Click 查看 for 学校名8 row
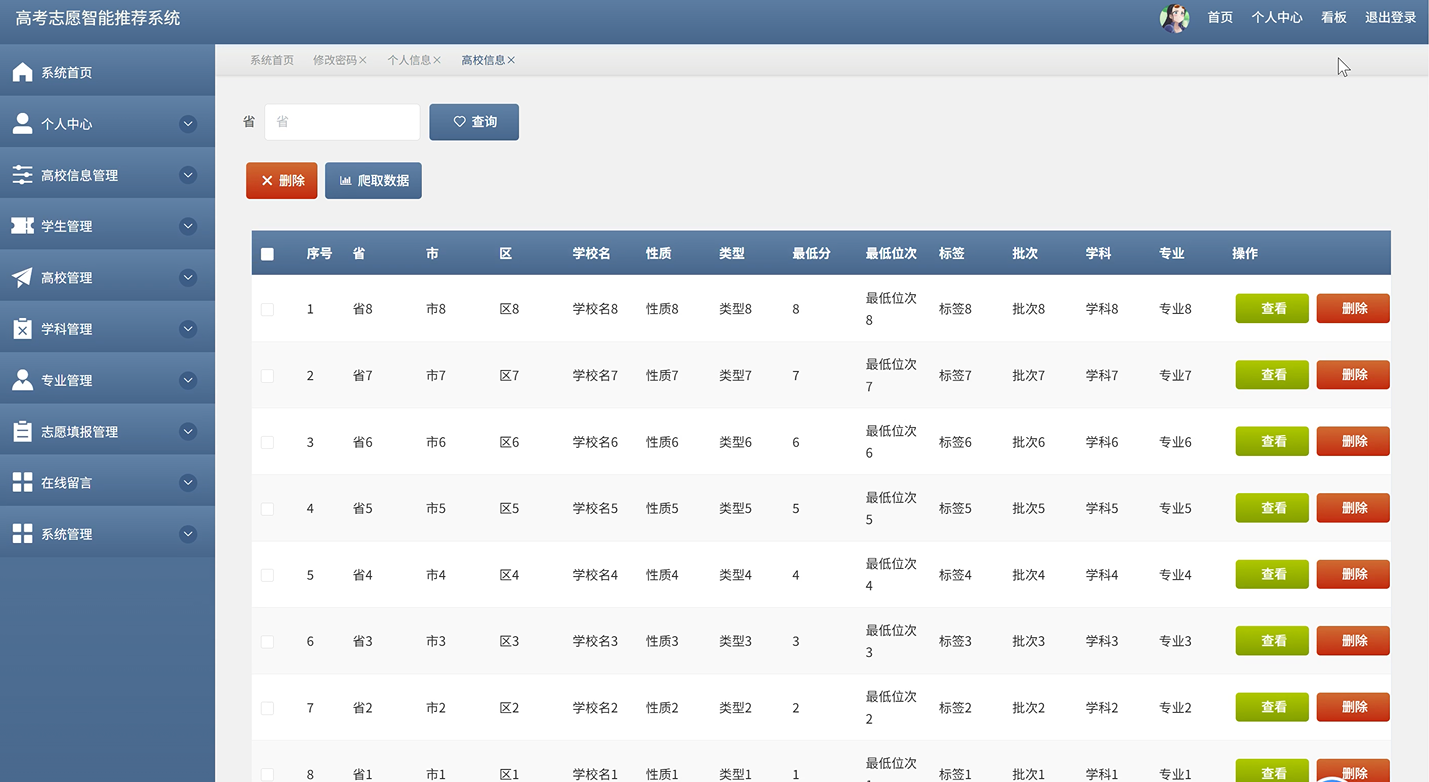Screen dimensions: 1429x782 tap(1272, 308)
